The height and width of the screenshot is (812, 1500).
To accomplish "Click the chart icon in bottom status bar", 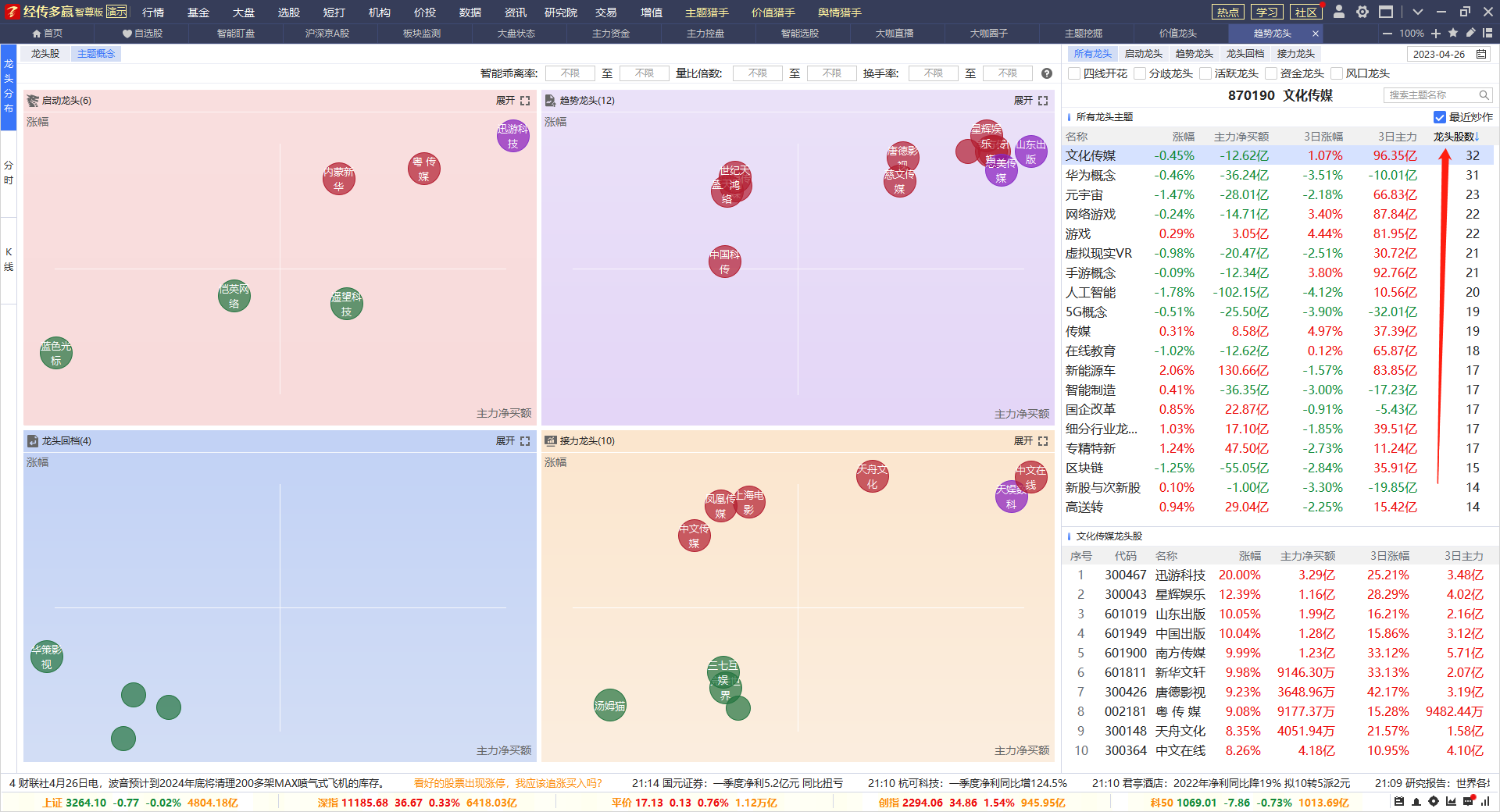I will [1451, 802].
